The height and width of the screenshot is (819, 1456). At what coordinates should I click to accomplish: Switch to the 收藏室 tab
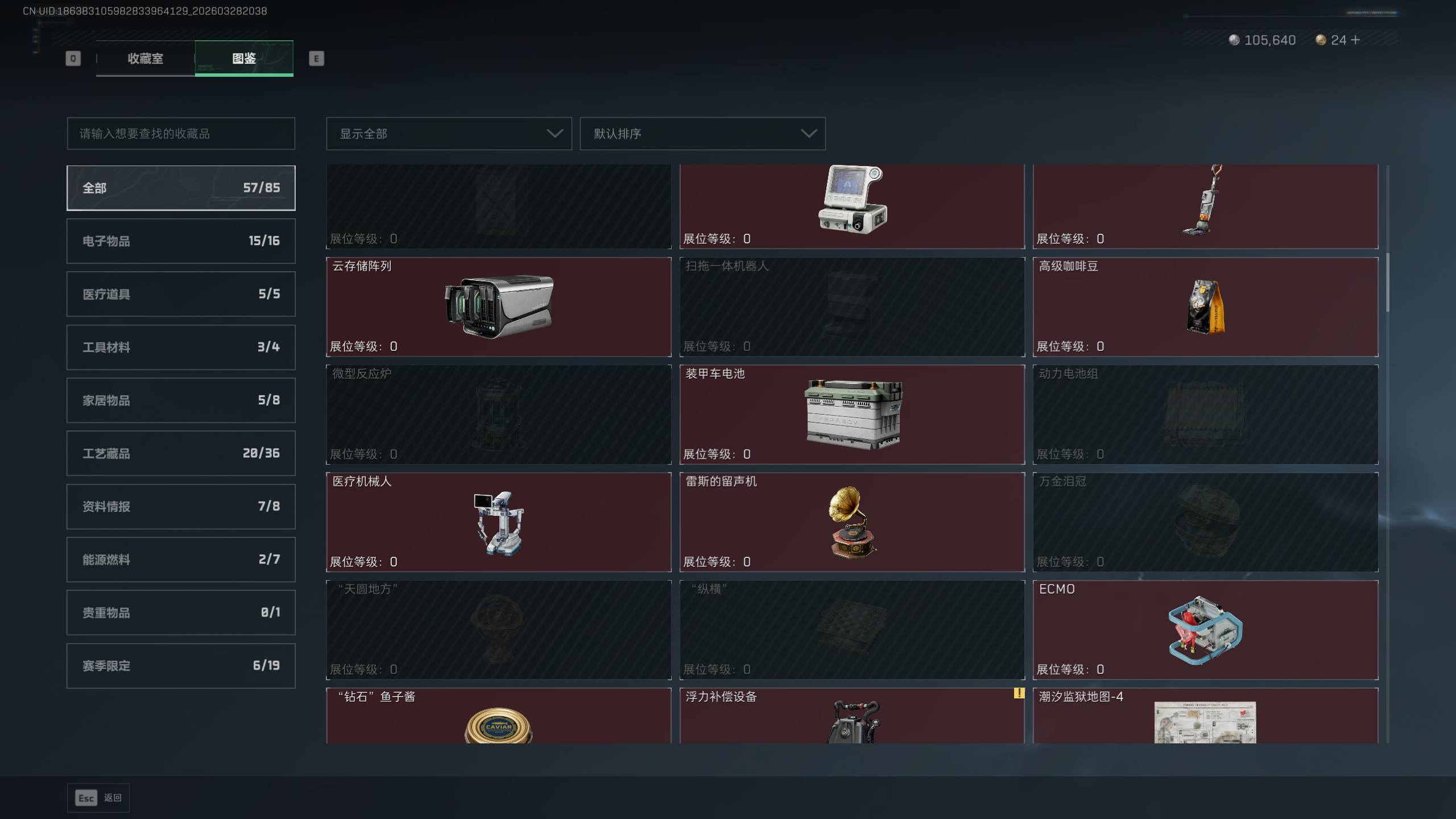point(146,59)
